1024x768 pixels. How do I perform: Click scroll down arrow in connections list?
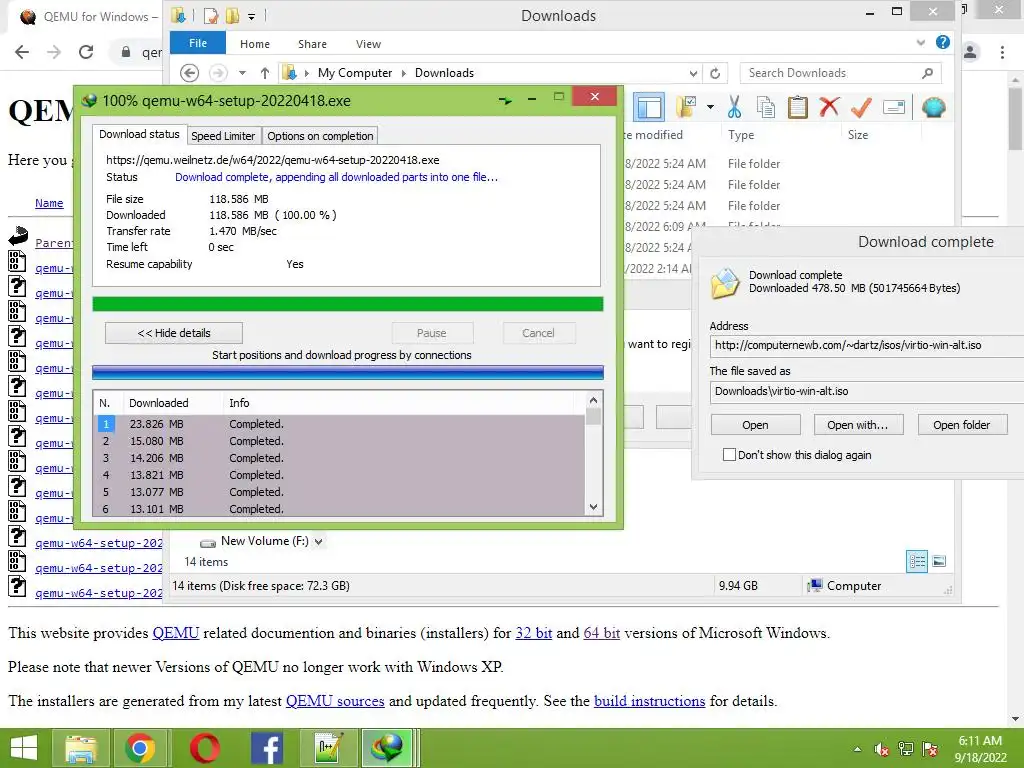(x=593, y=507)
